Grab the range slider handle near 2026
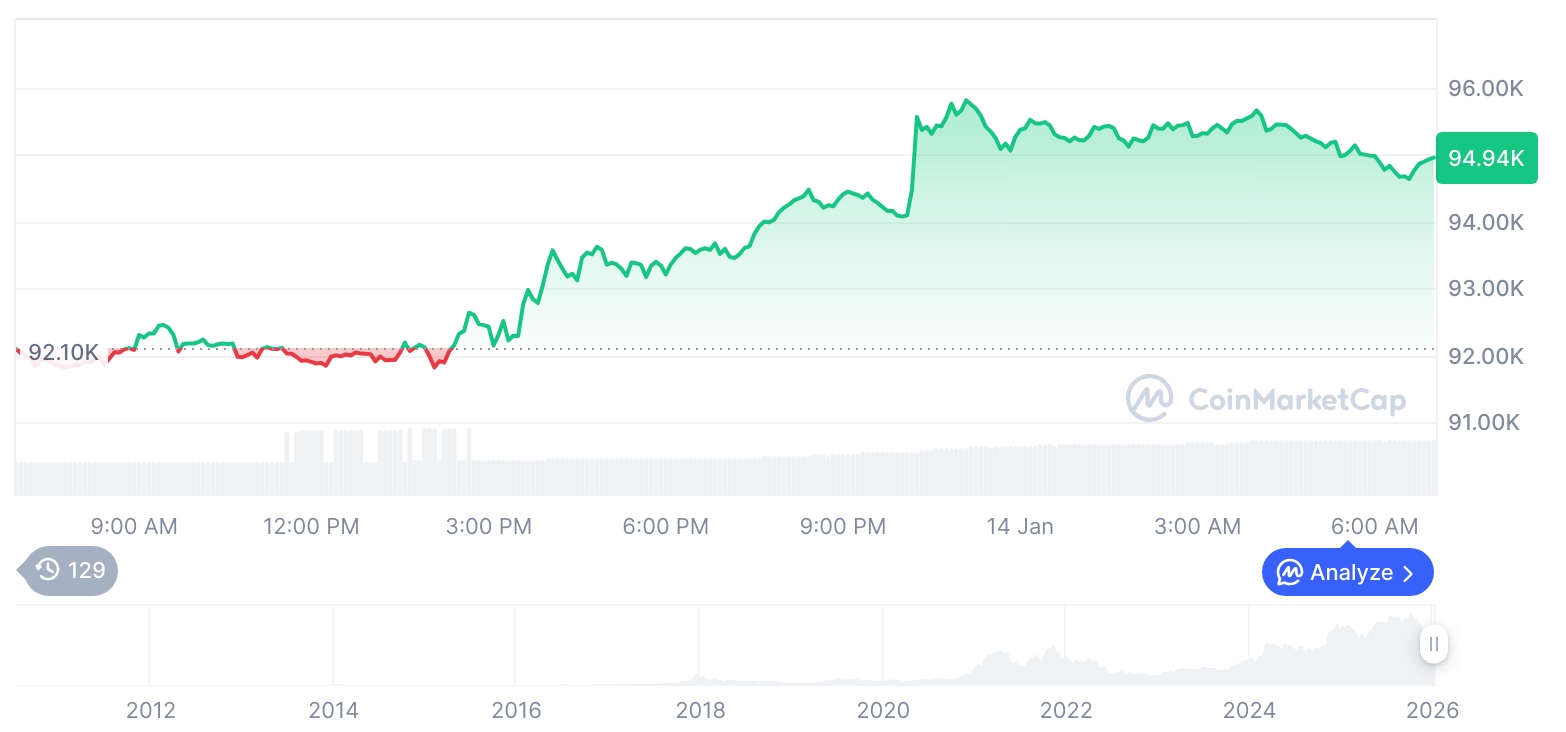 tap(1434, 644)
